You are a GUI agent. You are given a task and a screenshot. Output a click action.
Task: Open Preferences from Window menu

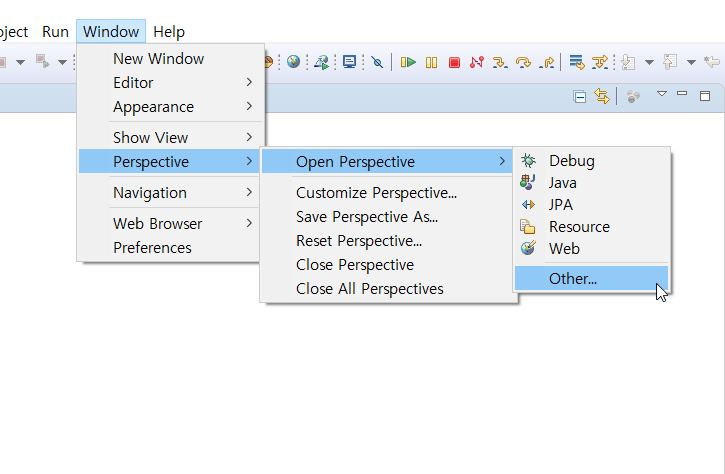tap(169, 247)
